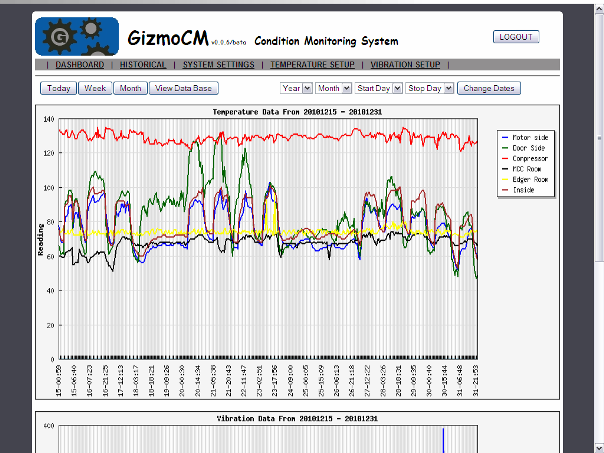This screenshot has height=453, width=604.
Task: Go to SYSTEM SETTINGS
Action: (x=218, y=65)
